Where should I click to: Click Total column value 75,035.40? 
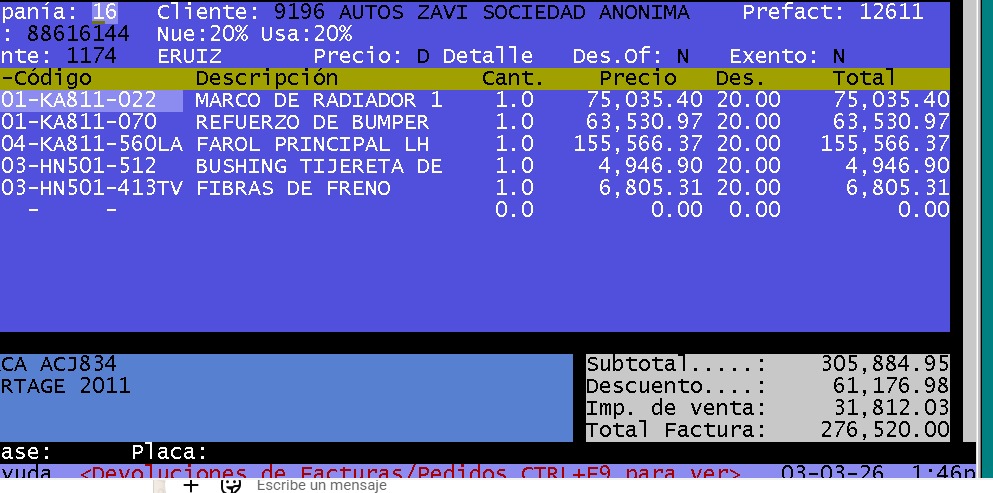point(891,100)
